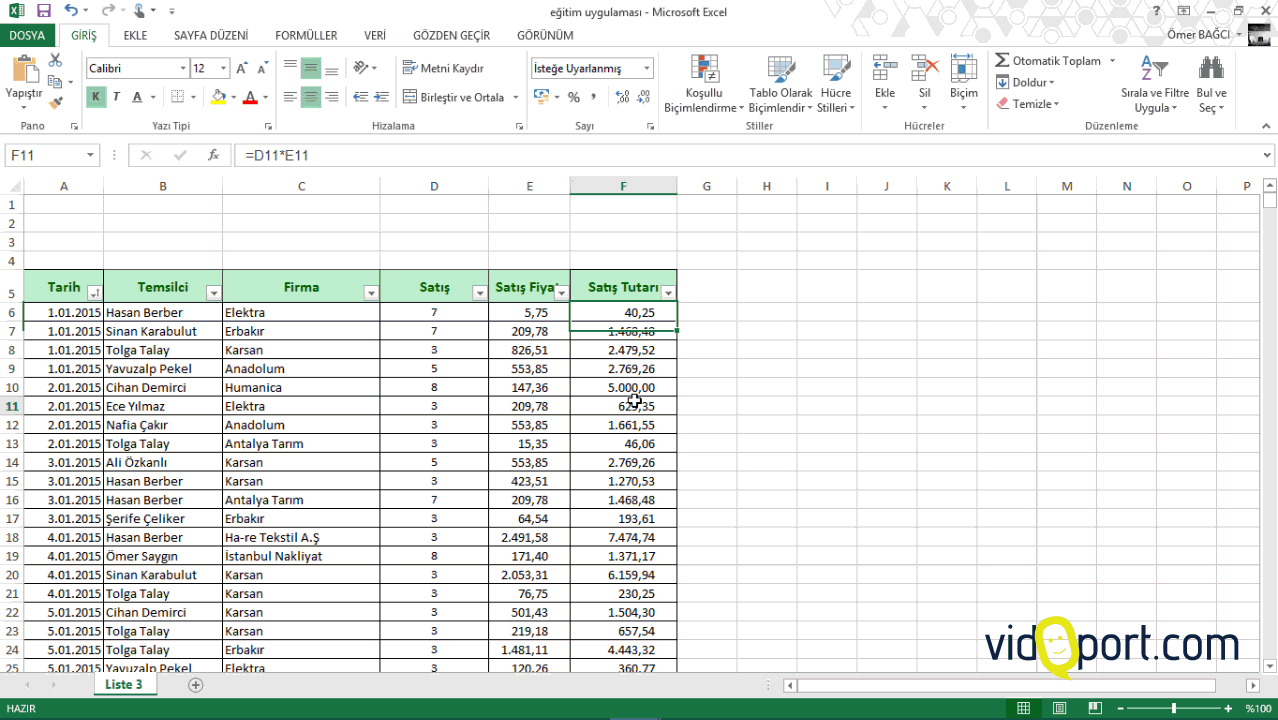Viewport: 1278px width, 720px height.
Task: Open the Calibri font name dropdown
Action: [183, 68]
